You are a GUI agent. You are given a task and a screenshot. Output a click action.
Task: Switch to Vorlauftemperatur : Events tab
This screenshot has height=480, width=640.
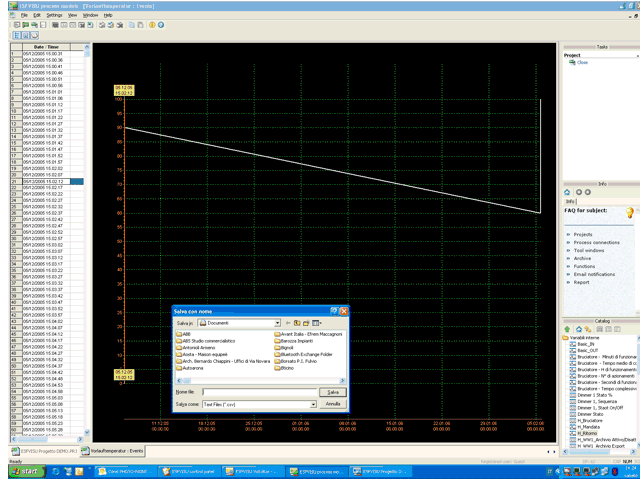pos(112,451)
